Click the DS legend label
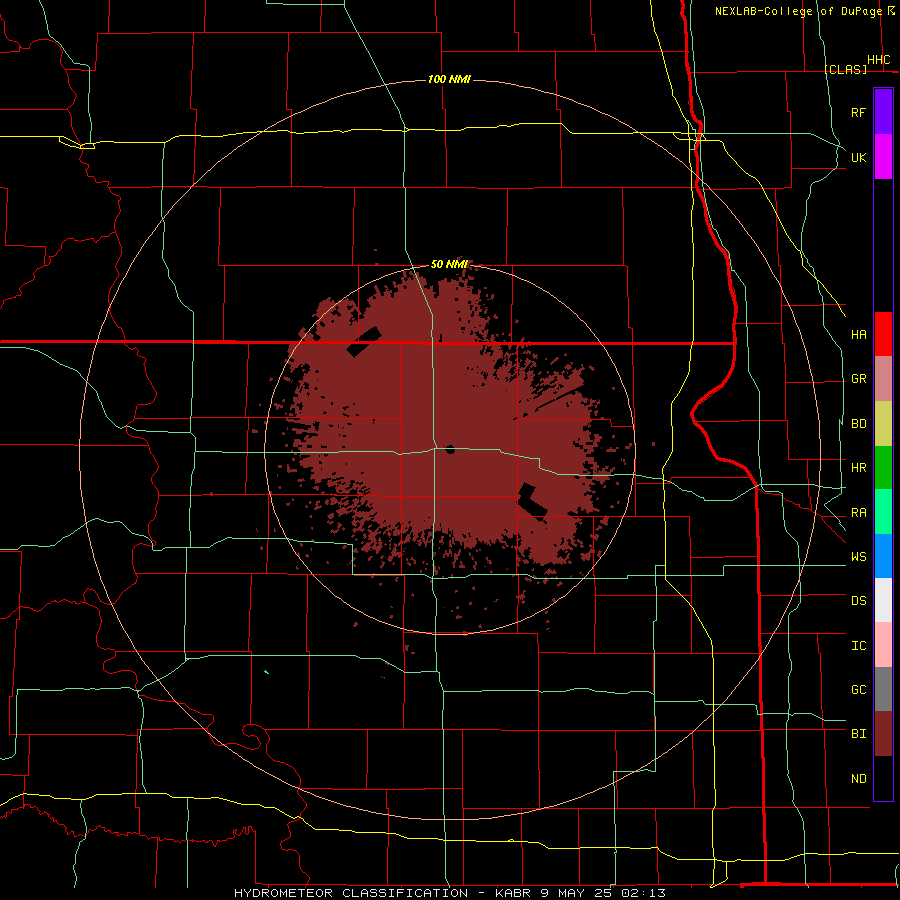900x900 pixels. pyautogui.click(x=858, y=601)
